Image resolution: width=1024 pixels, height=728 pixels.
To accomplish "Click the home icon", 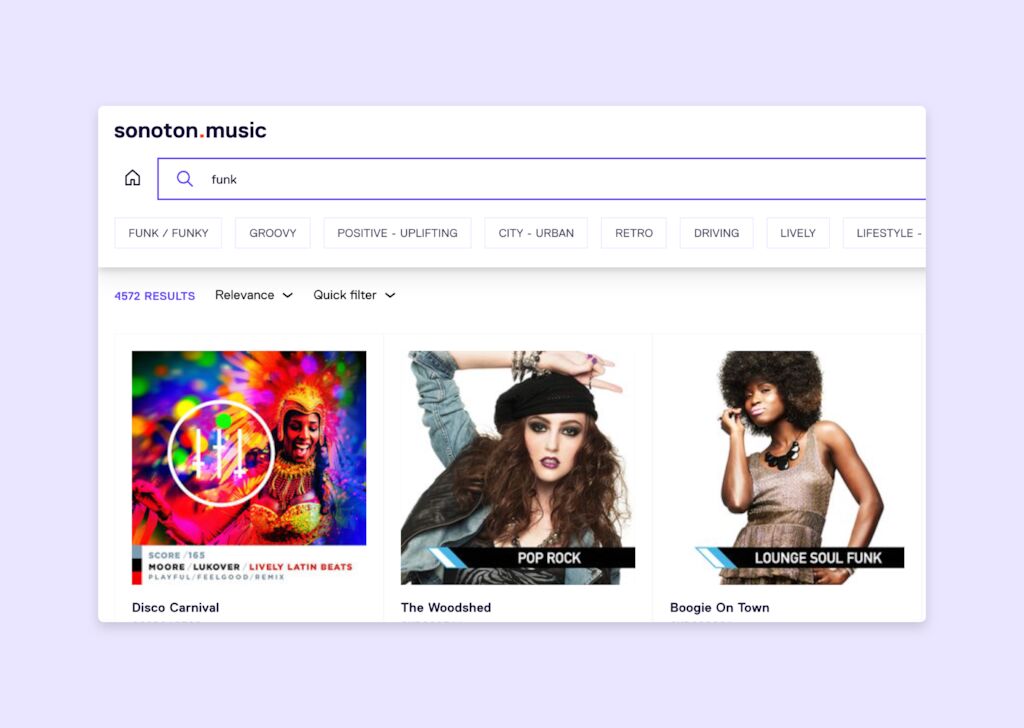I will pos(132,178).
